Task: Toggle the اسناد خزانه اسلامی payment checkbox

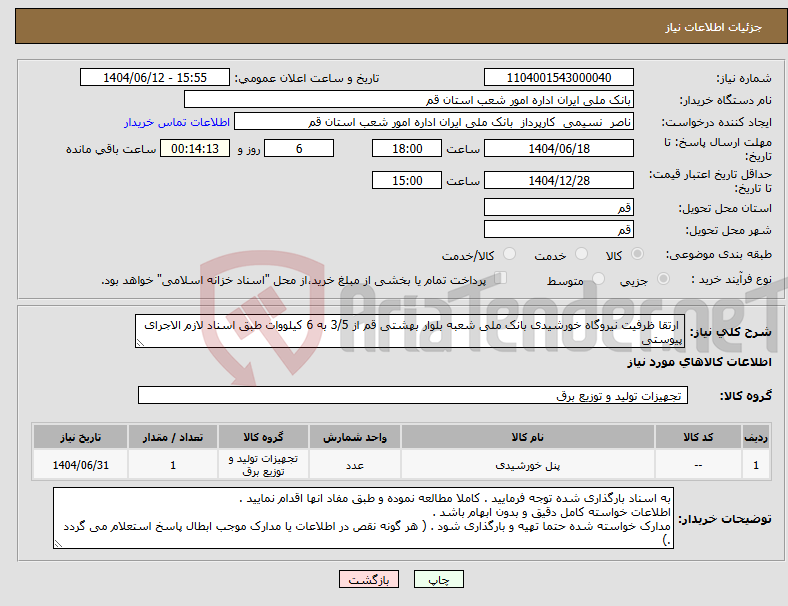Action: (x=501, y=278)
